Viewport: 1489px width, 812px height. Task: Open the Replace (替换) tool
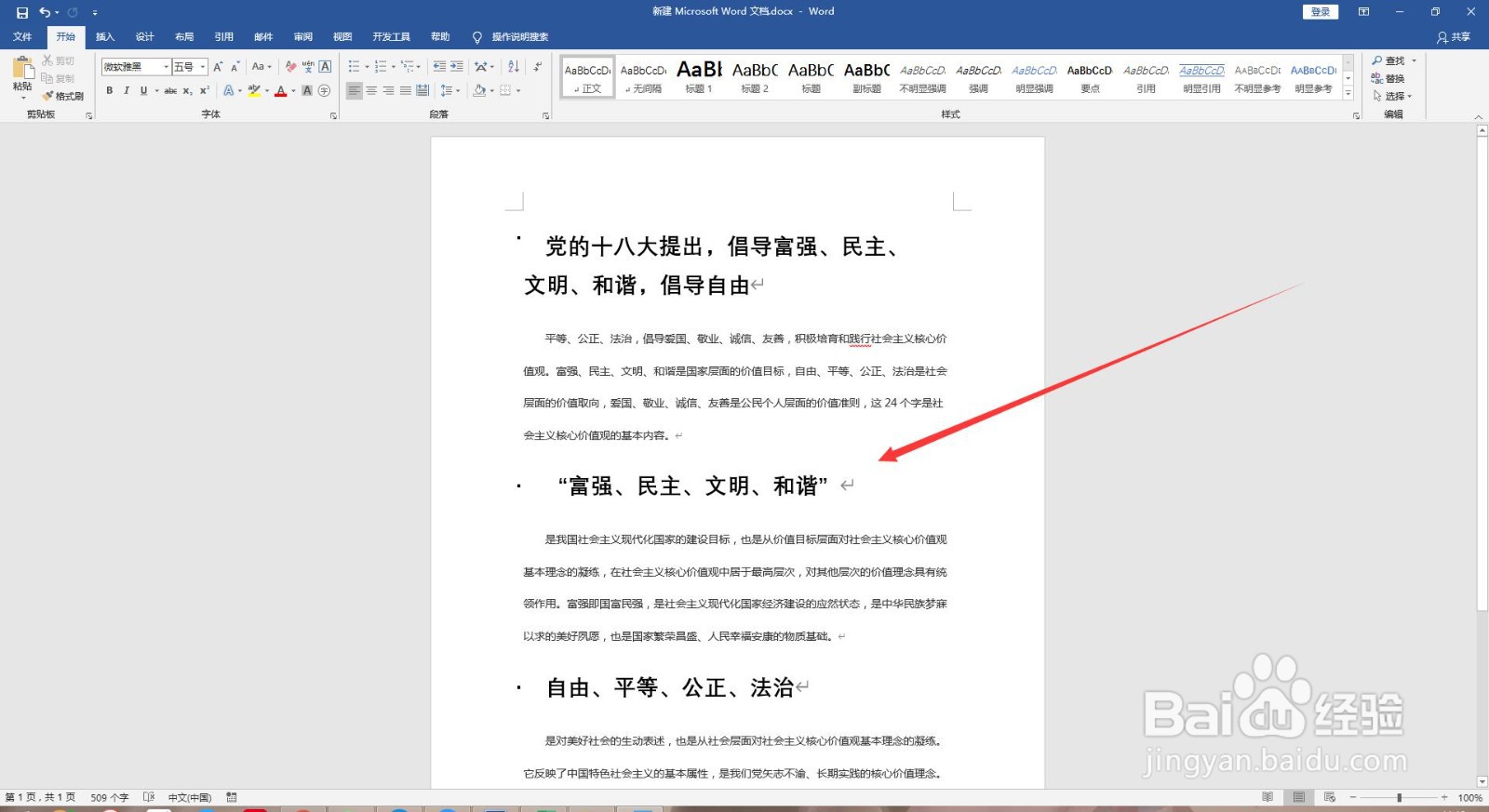1388,78
